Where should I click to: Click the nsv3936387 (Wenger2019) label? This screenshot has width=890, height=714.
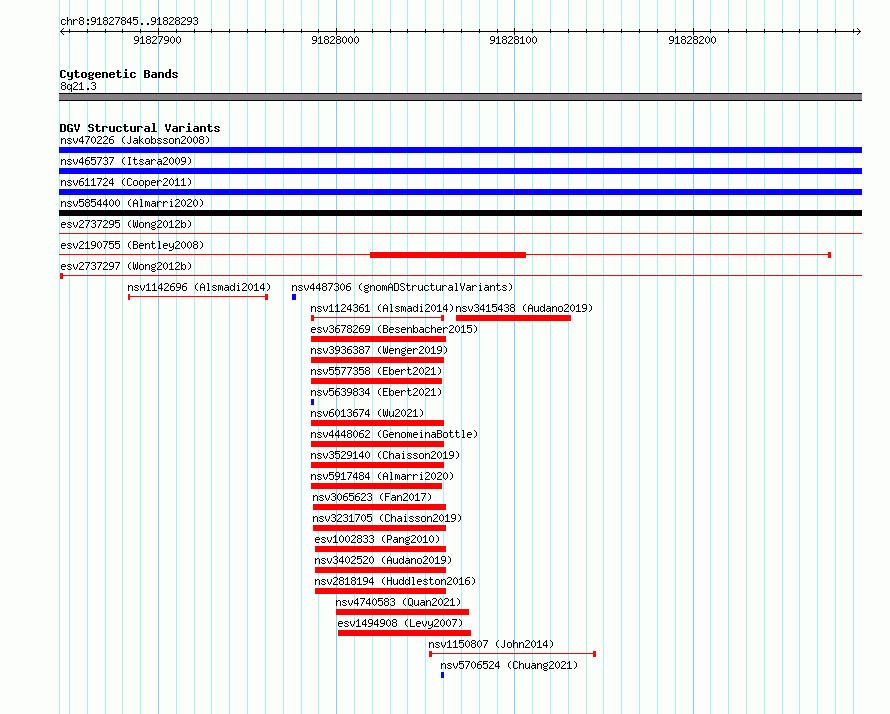(379, 350)
